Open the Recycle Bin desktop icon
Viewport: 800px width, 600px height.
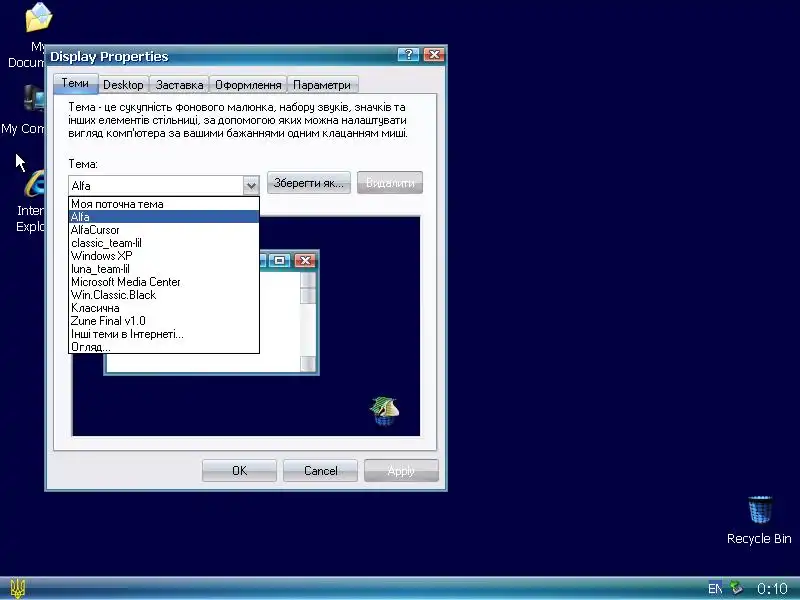760,509
